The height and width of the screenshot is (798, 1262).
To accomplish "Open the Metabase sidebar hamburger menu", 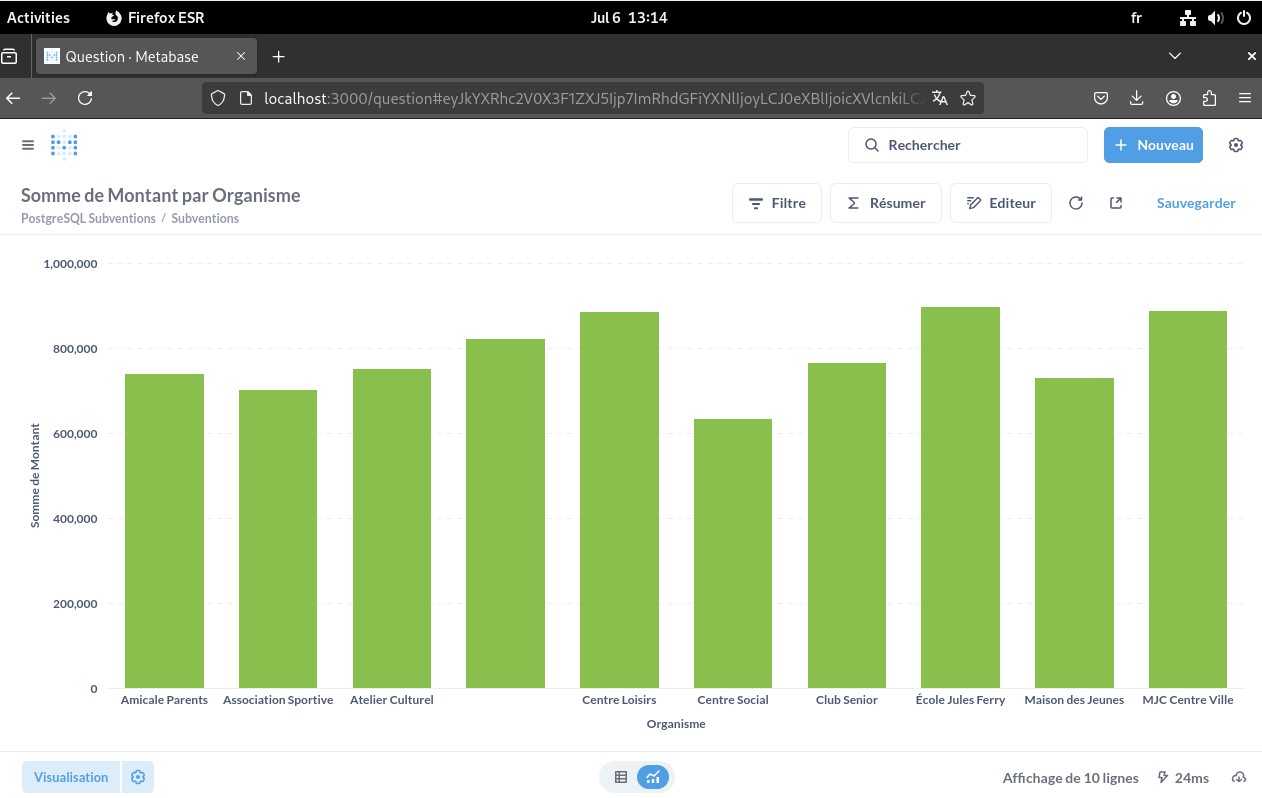I will coord(28,145).
